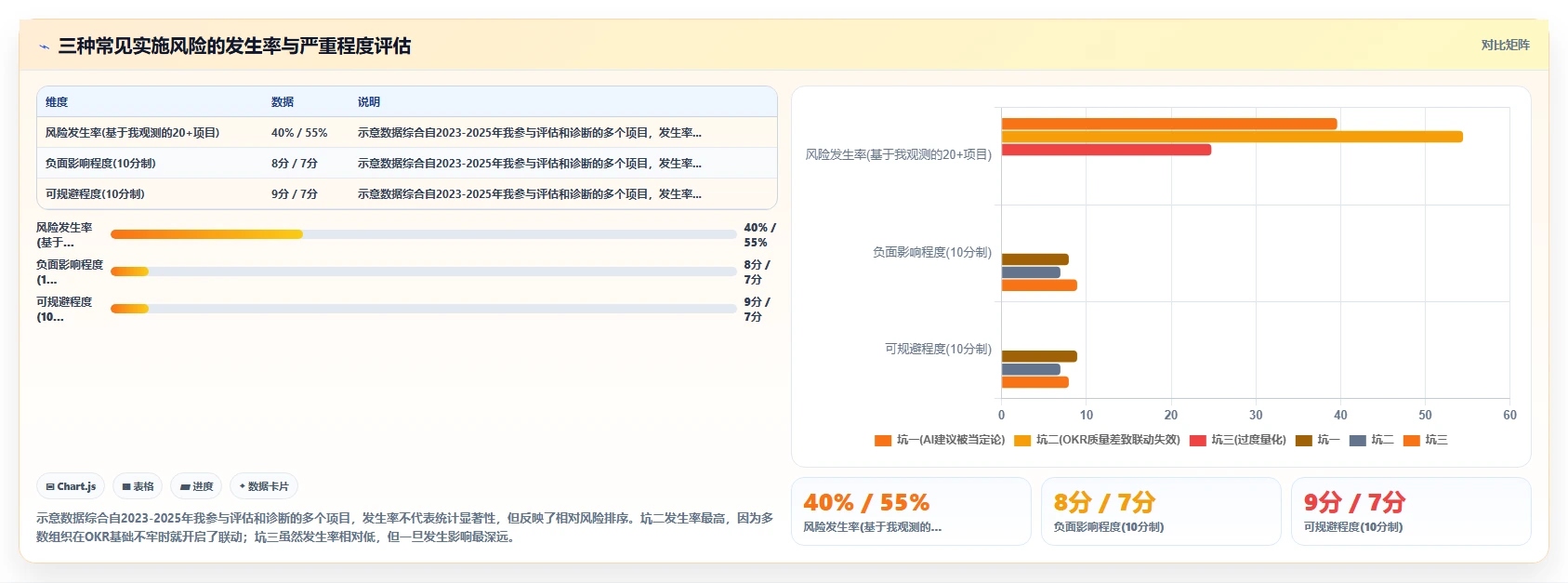Click the 维度 column header
Image resolution: width=1568 pixels, height=583 pixels.
(x=57, y=102)
